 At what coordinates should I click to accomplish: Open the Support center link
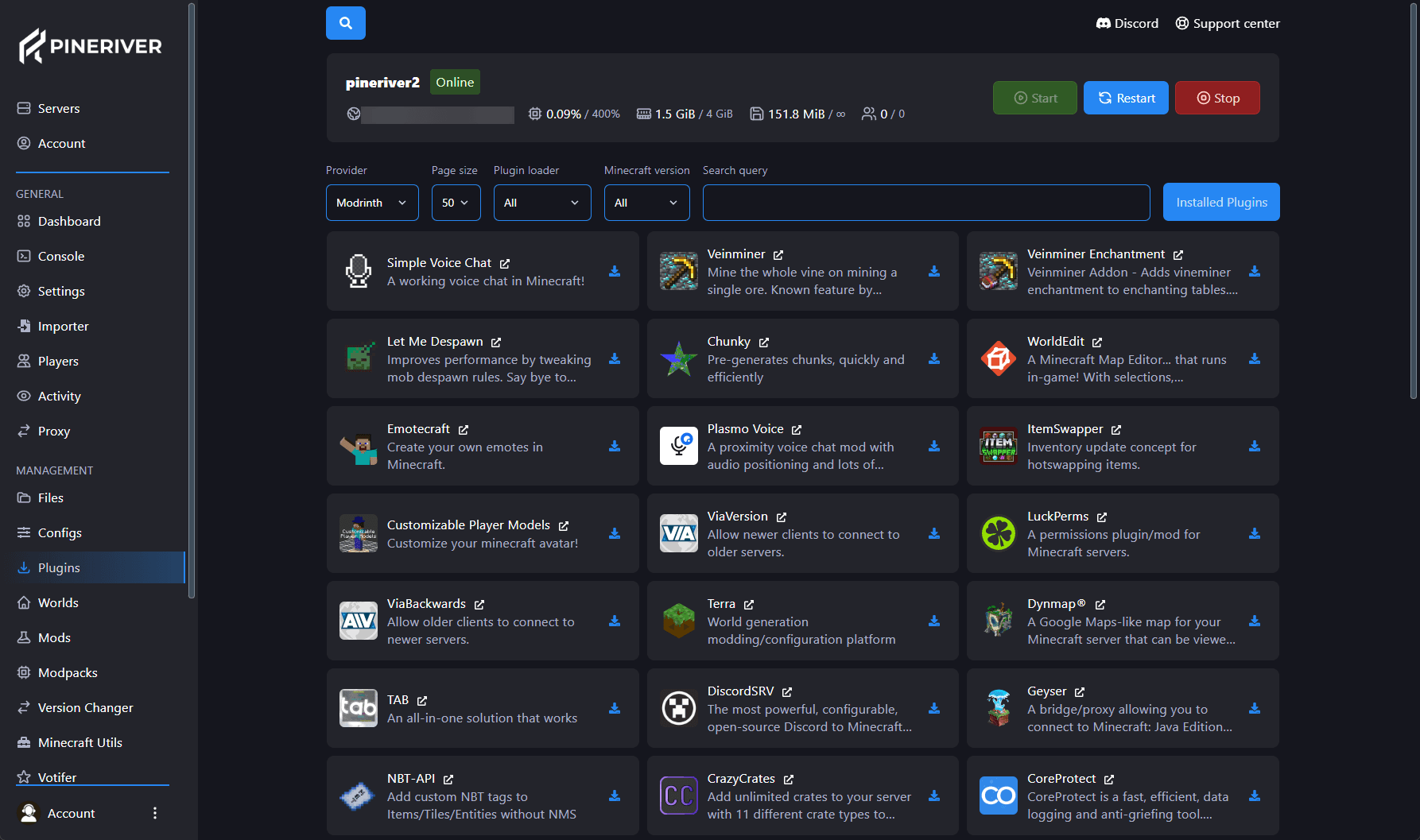pos(1228,23)
